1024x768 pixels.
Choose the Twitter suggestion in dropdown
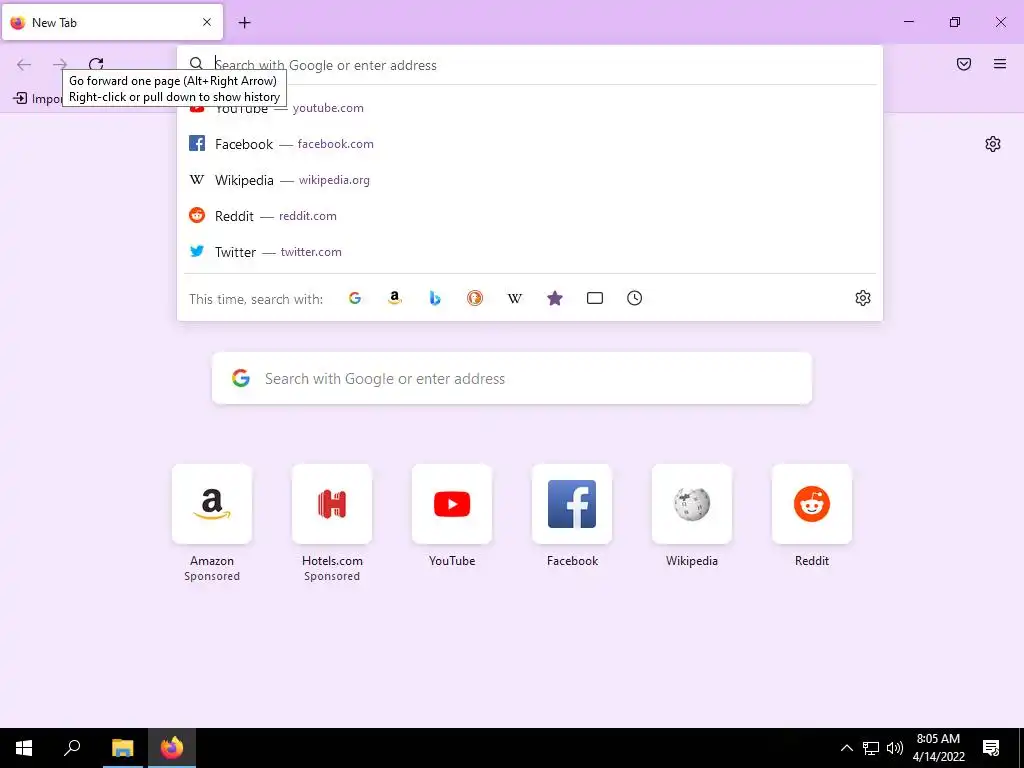pos(530,251)
